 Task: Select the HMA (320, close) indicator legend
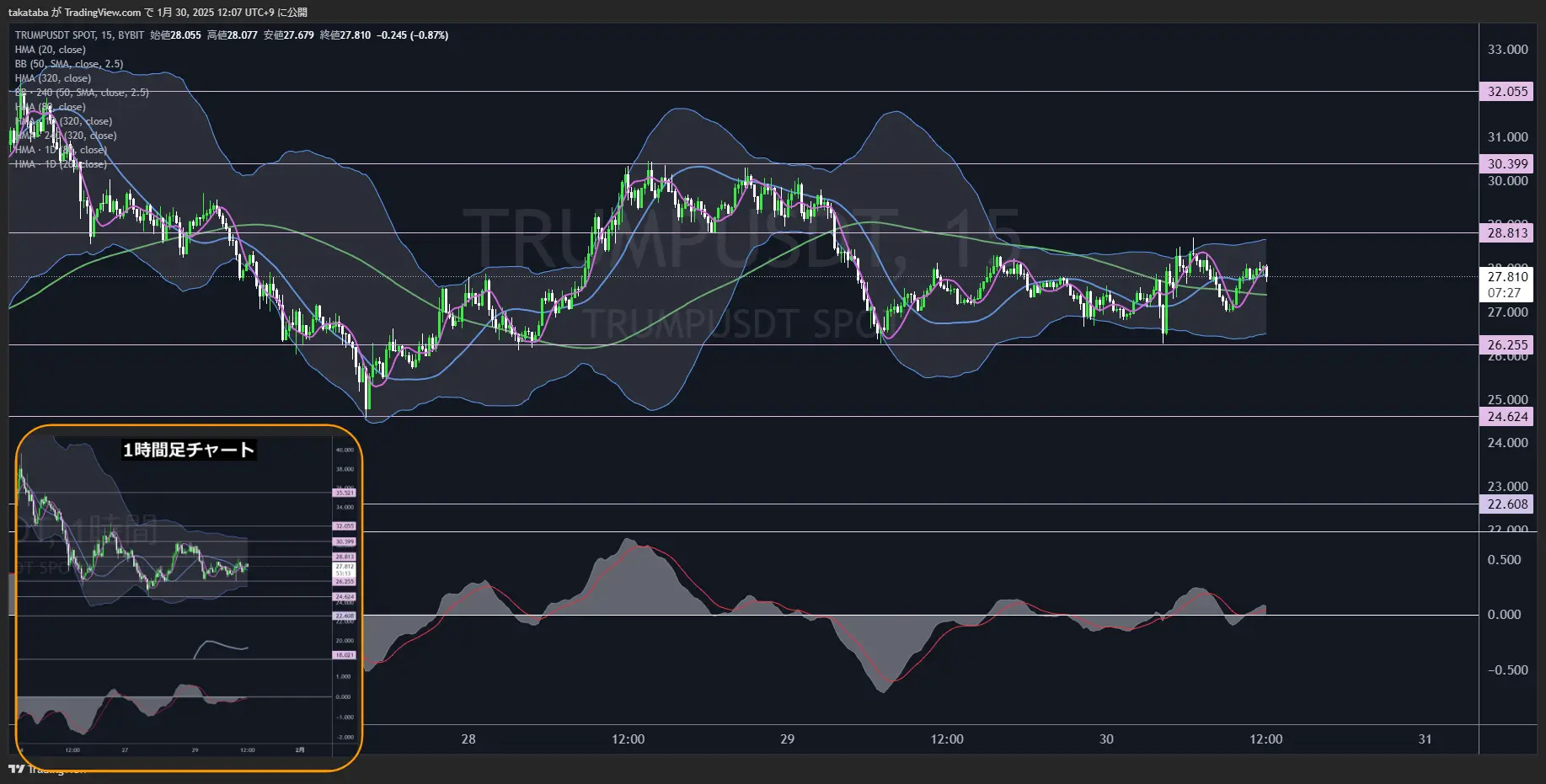[52, 78]
